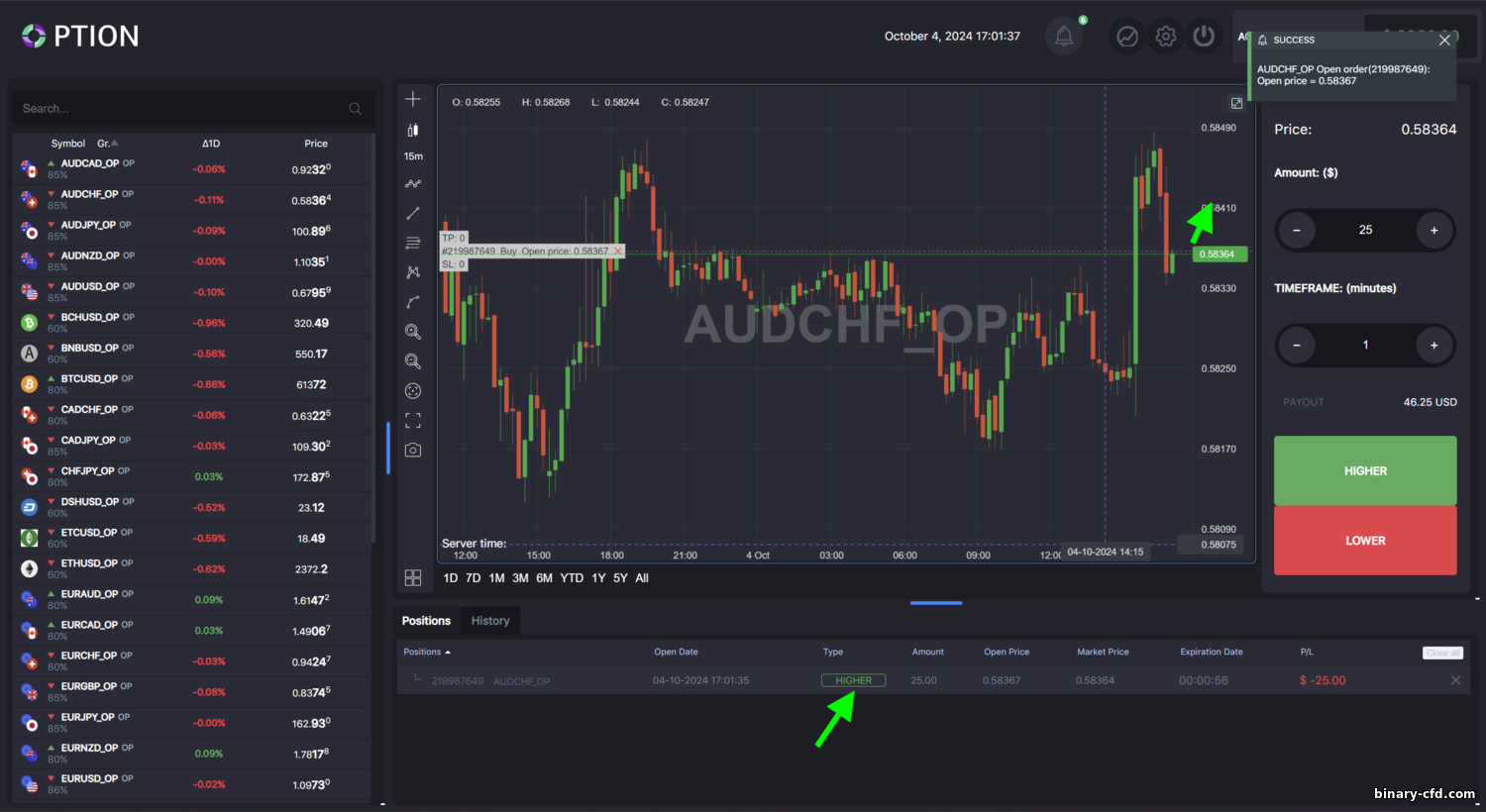Expand the chart with the maximize icon
This screenshot has height=812, width=1486.
pos(1236,103)
